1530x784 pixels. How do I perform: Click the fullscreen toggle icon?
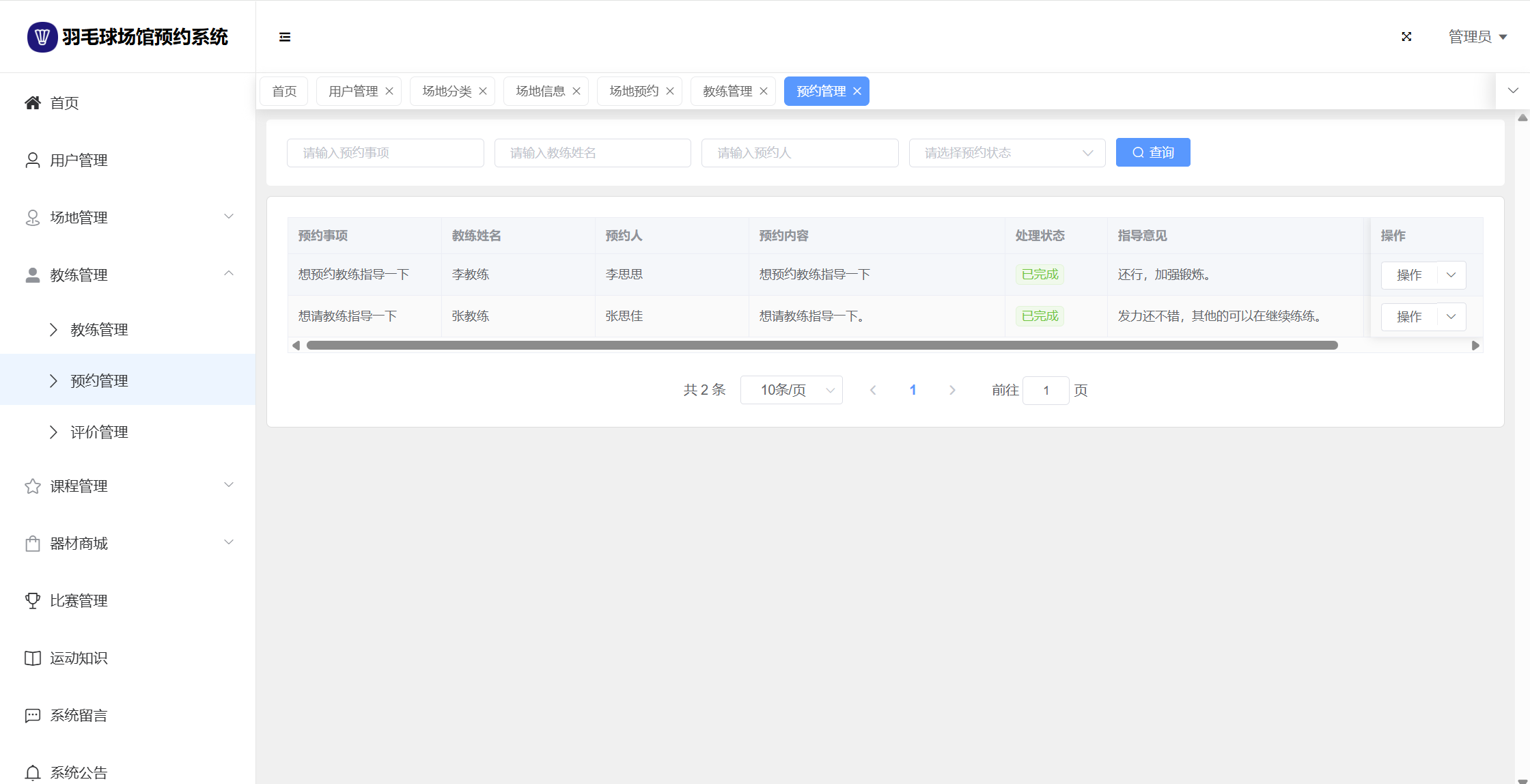coord(1406,37)
